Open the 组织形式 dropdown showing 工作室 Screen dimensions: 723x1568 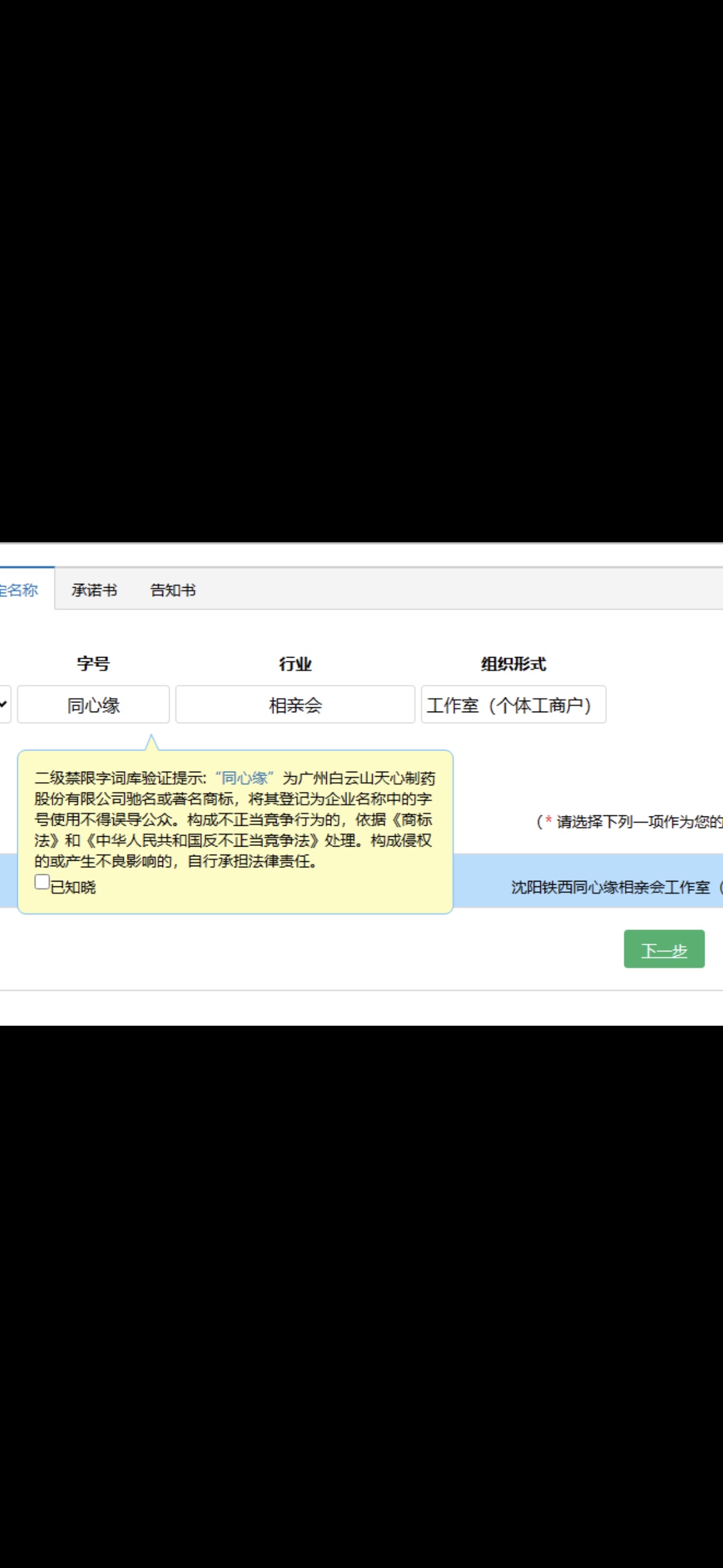tap(514, 705)
